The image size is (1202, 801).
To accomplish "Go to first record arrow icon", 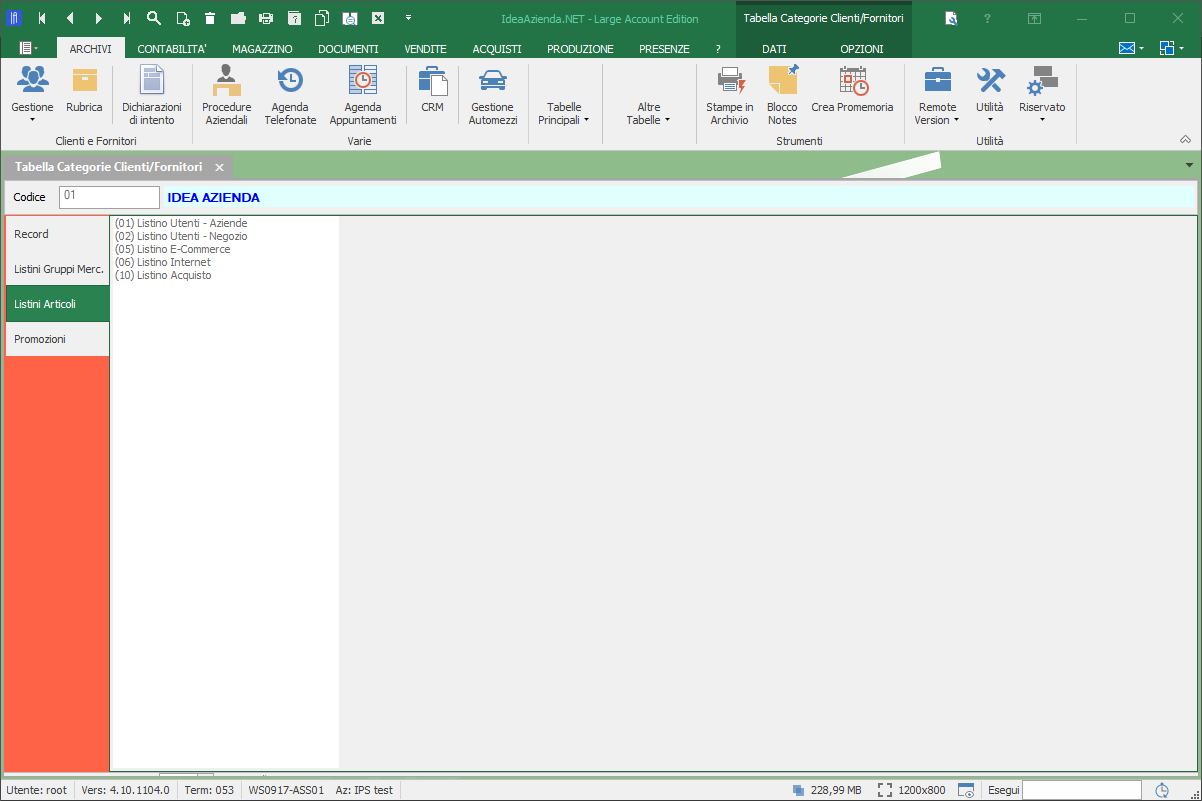I will (42, 18).
